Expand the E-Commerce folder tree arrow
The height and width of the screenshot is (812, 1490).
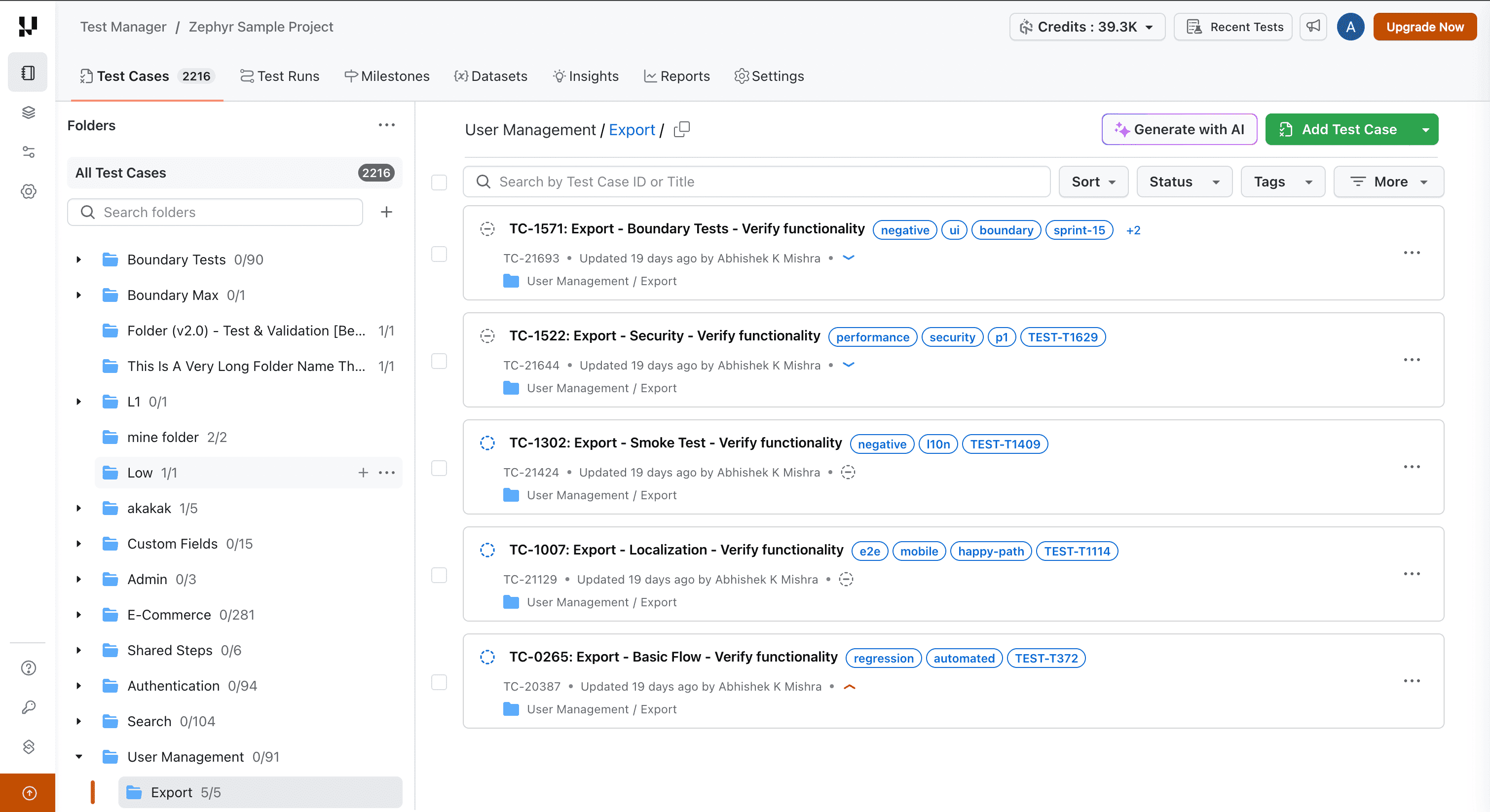[x=78, y=615]
